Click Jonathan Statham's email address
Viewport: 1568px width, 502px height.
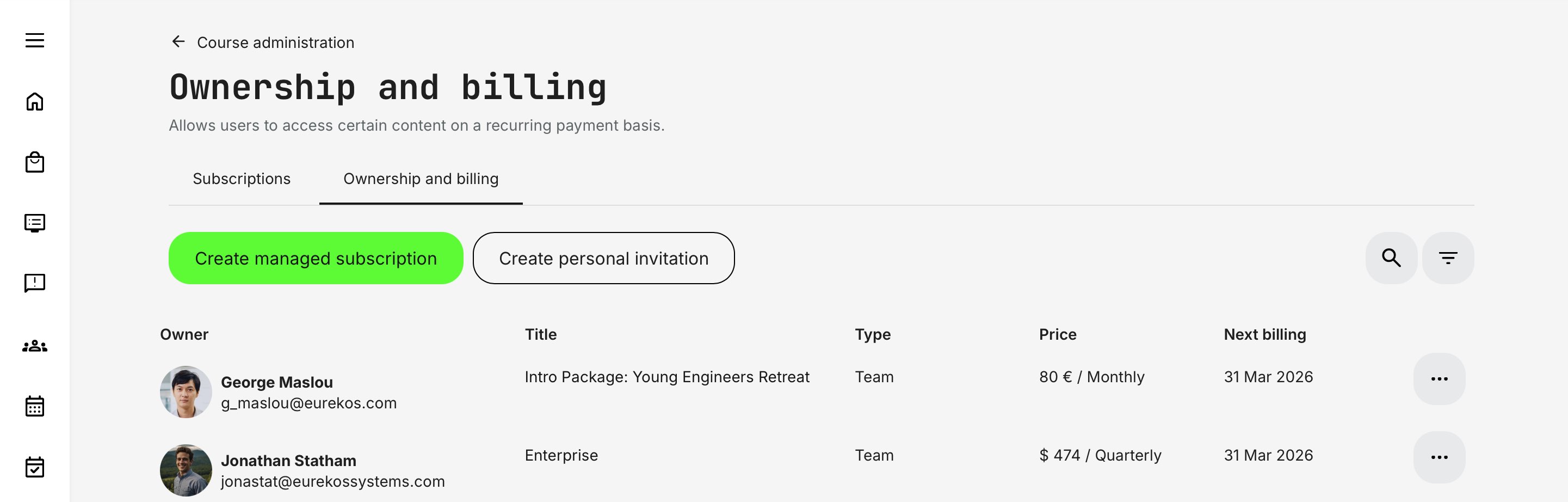[x=332, y=480]
